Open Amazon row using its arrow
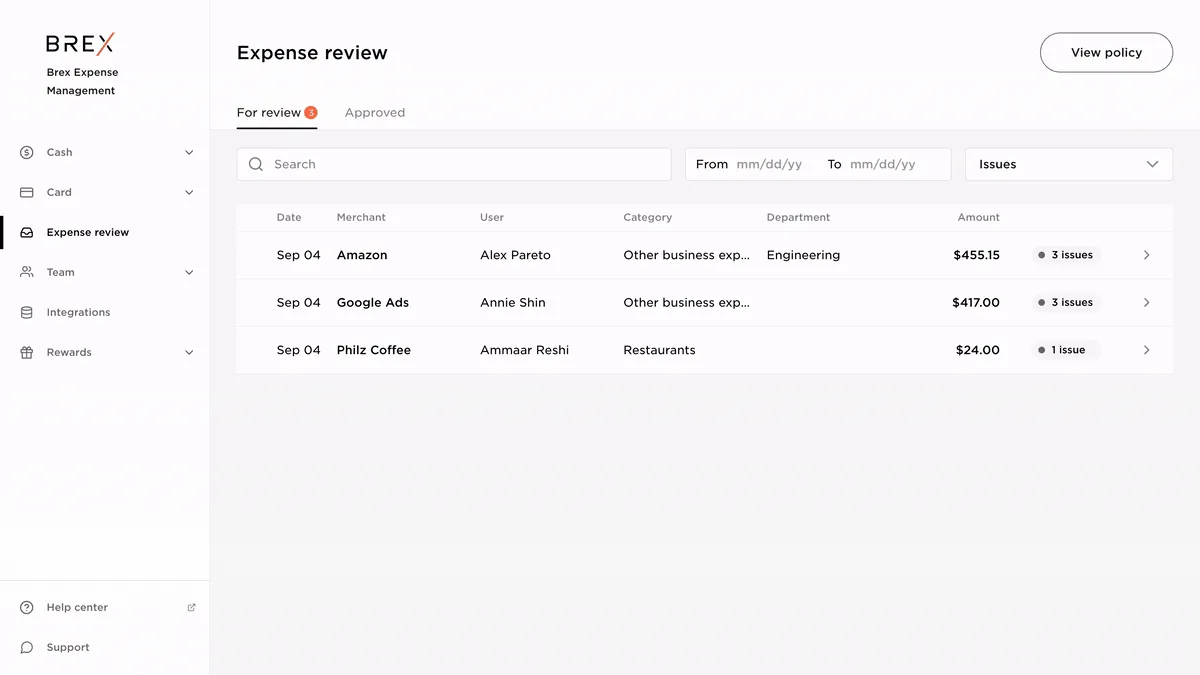 pyautogui.click(x=1146, y=255)
